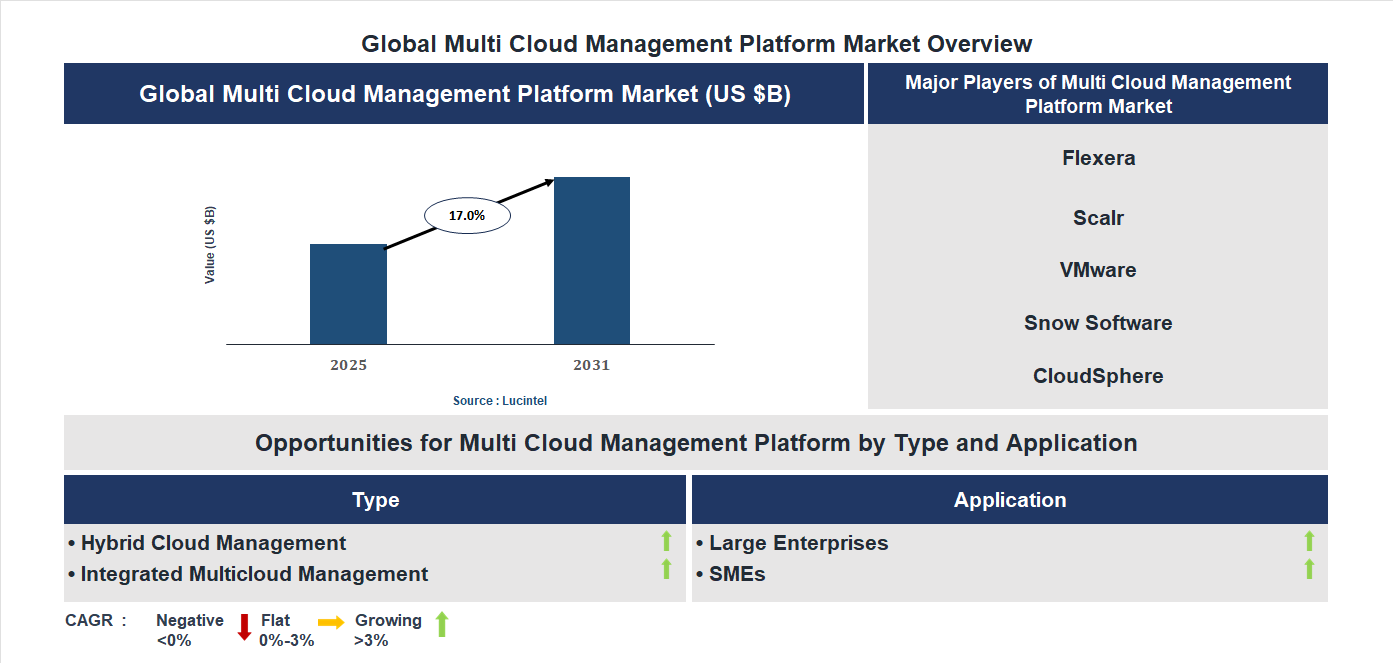Click the 2025 axis label
The width and height of the screenshot is (1393, 663).
[348, 365]
